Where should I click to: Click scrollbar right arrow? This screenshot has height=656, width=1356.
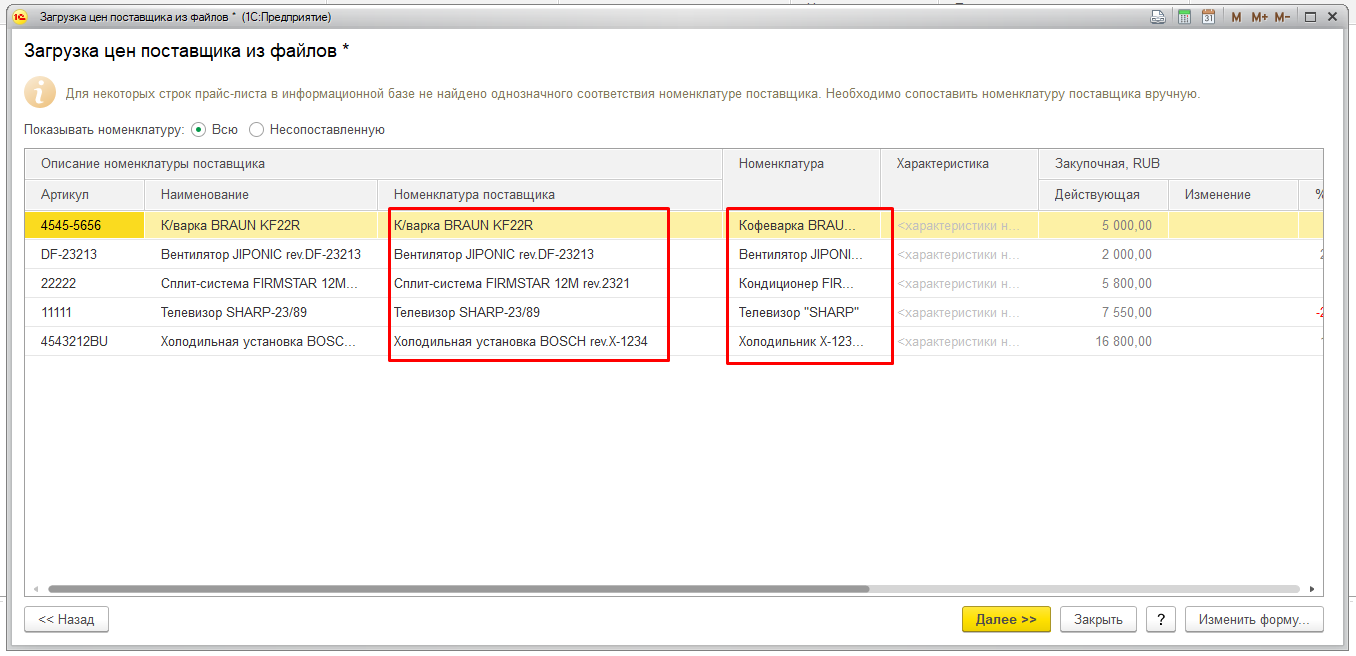coord(1312,589)
